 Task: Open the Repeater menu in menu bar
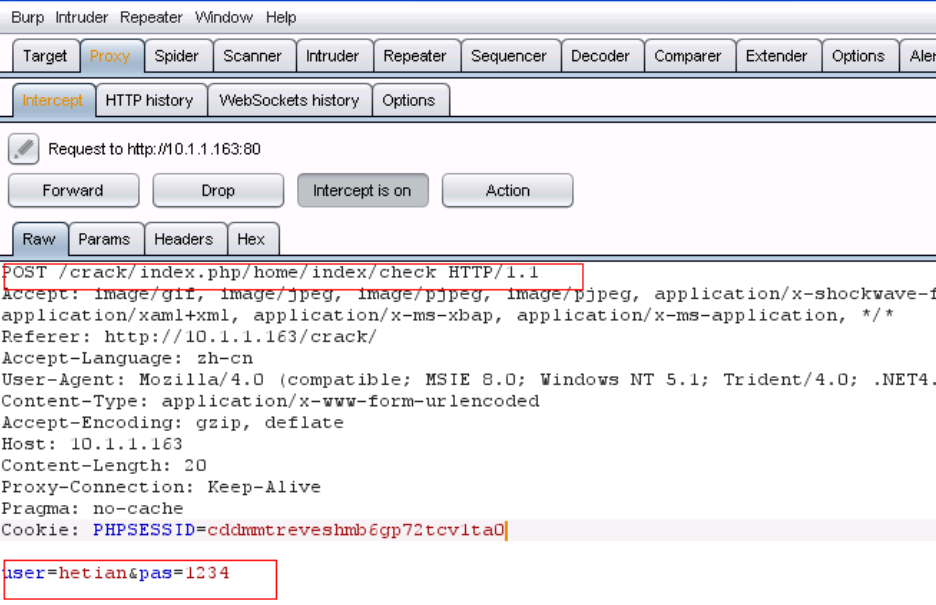click(151, 17)
